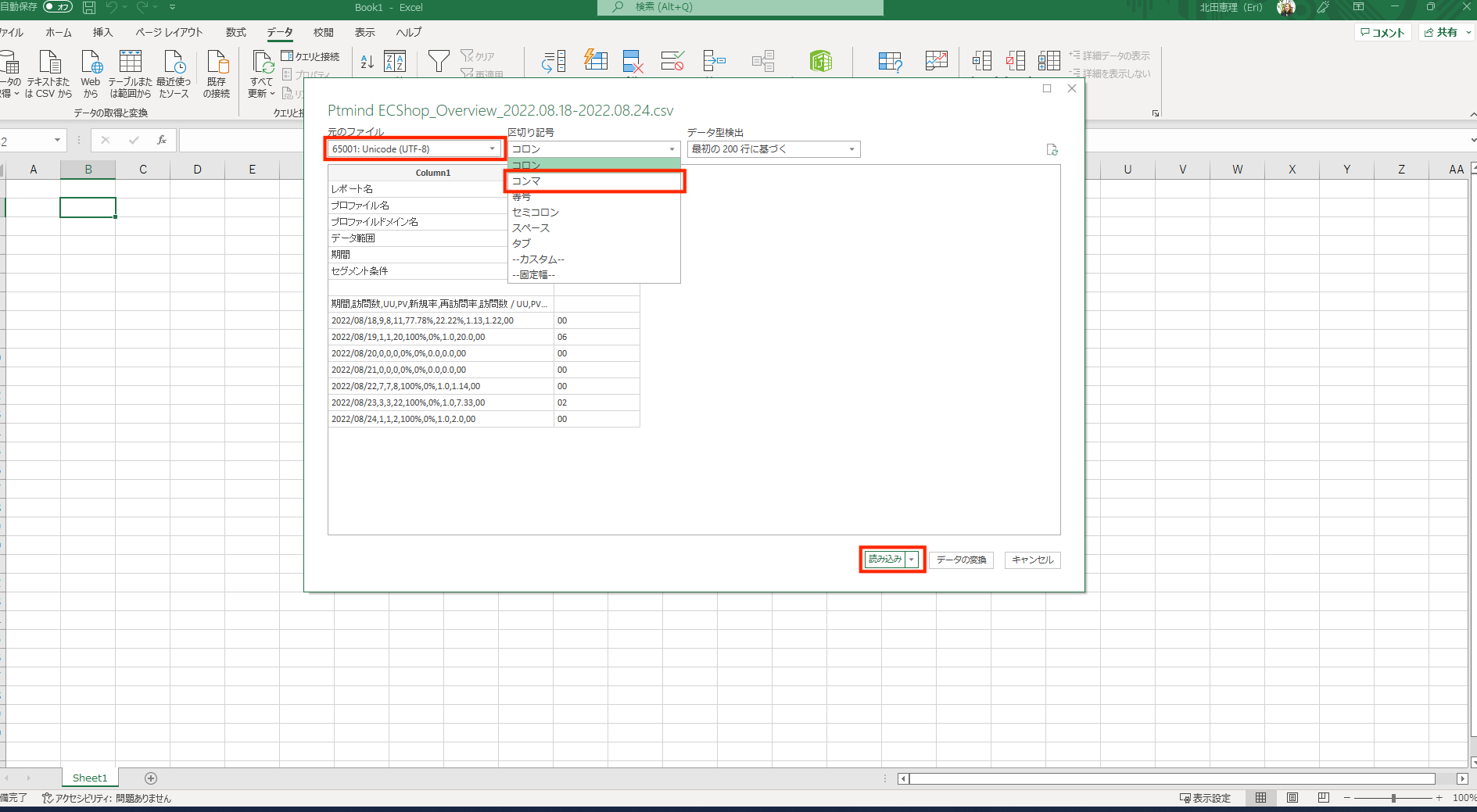
Task: Open Existing Connections icon
Action: pos(217,63)
